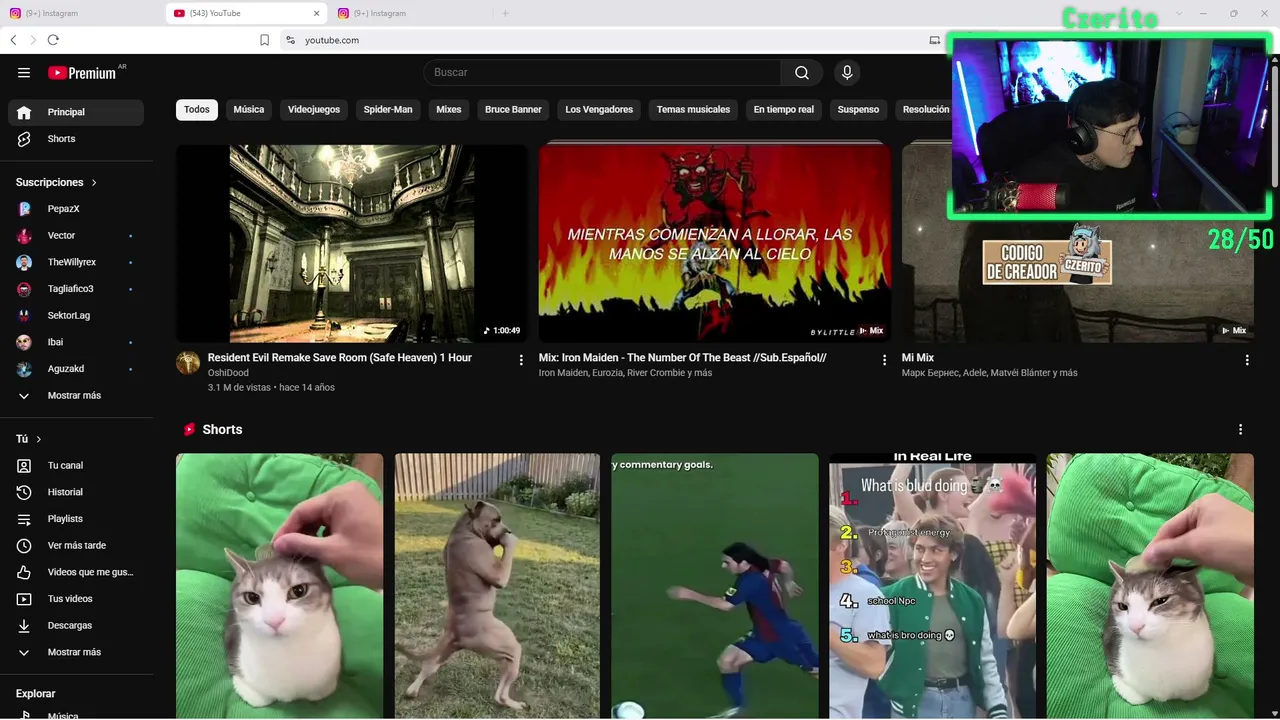The width and height of the screenshot is (1280, 720).
Task: Filter feed by Música chip
Action: [249, 110]
